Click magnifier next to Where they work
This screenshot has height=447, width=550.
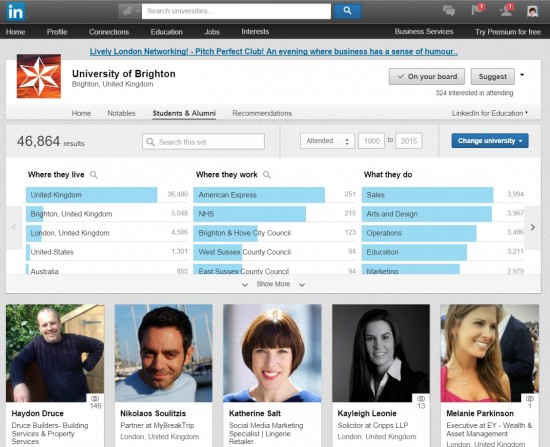pyautogui.click(x=267, y=174)
